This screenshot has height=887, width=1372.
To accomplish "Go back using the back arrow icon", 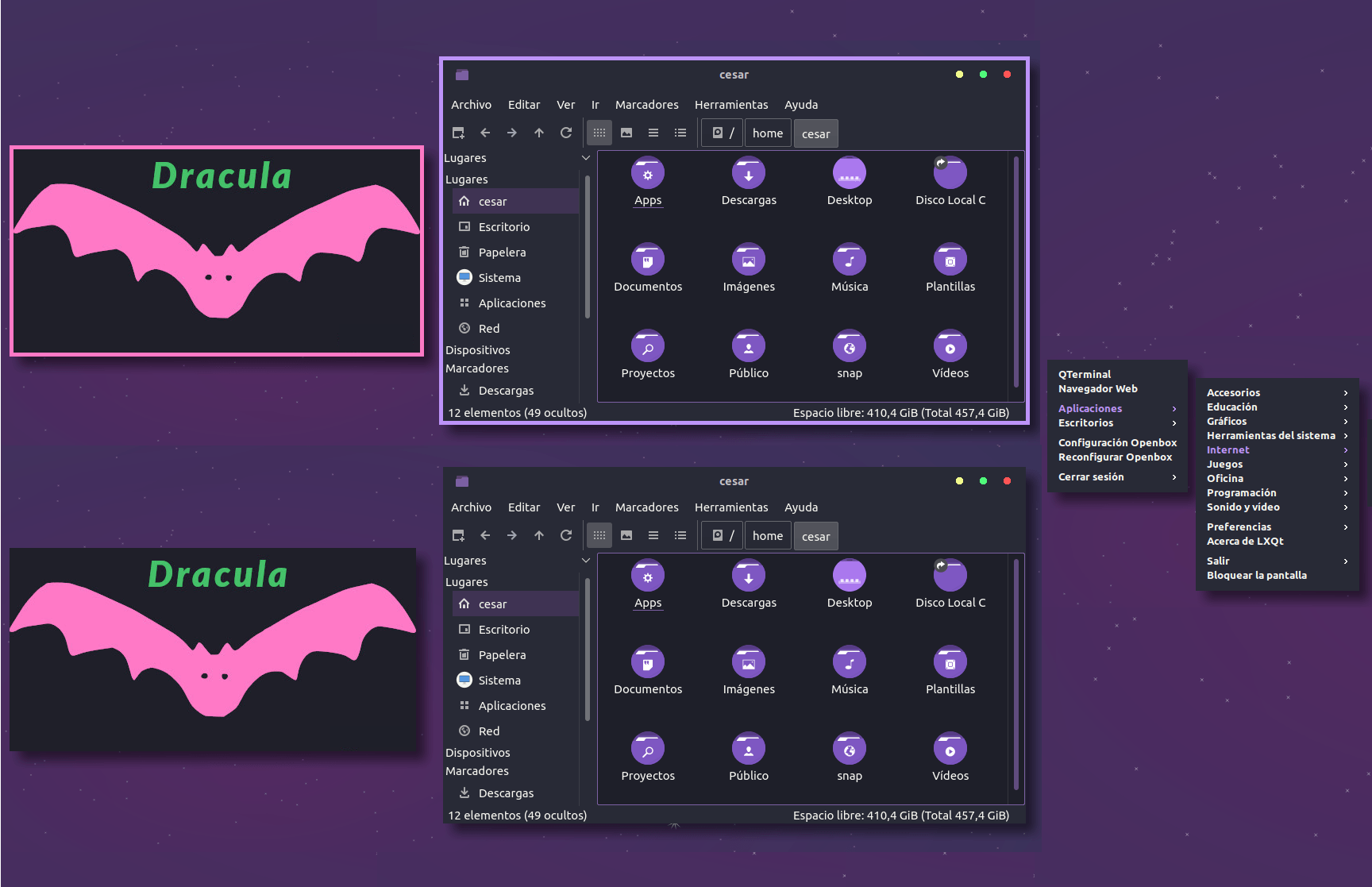I will click(485, 133).
